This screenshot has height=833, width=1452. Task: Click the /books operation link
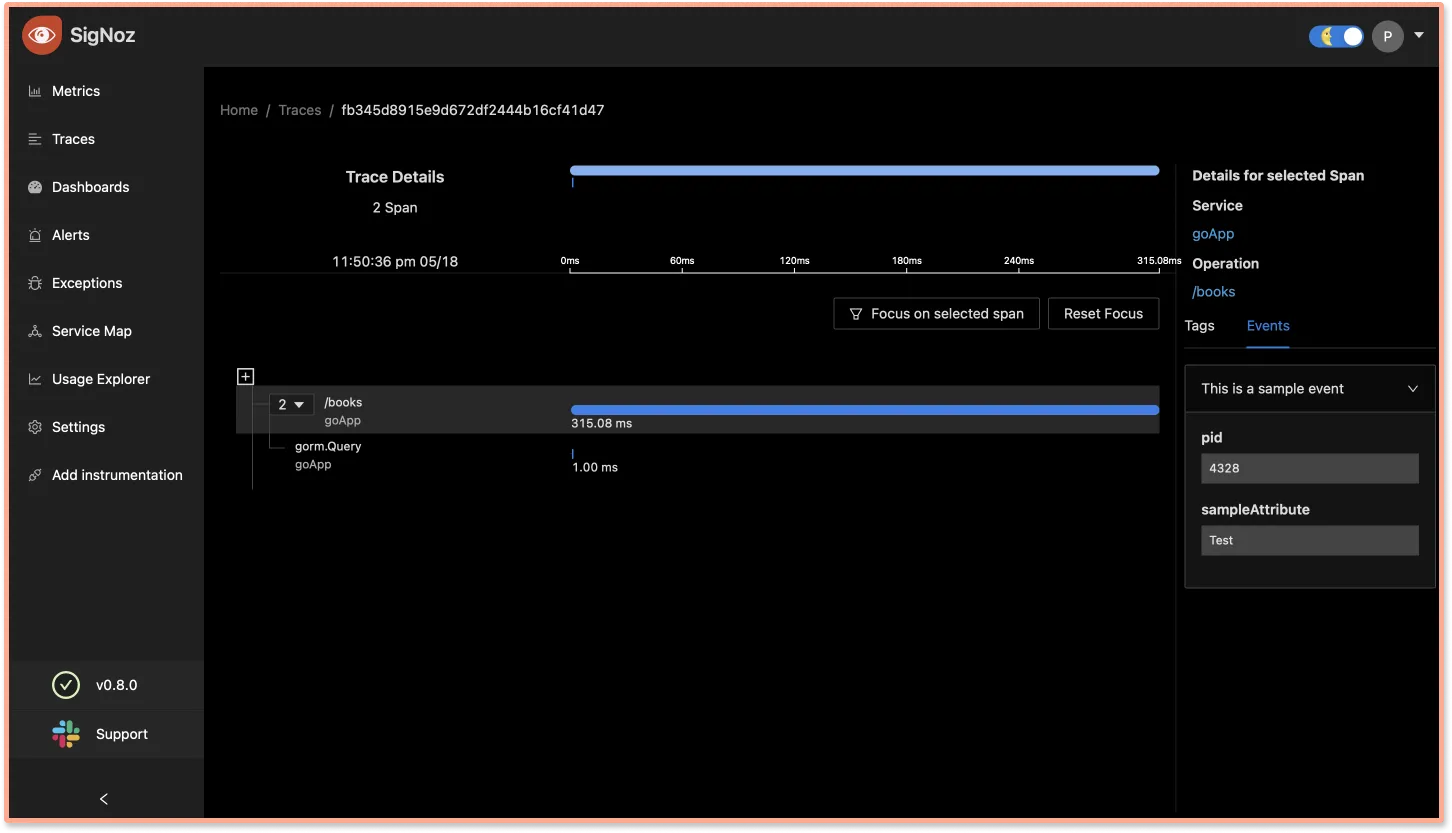(1214, 292)
